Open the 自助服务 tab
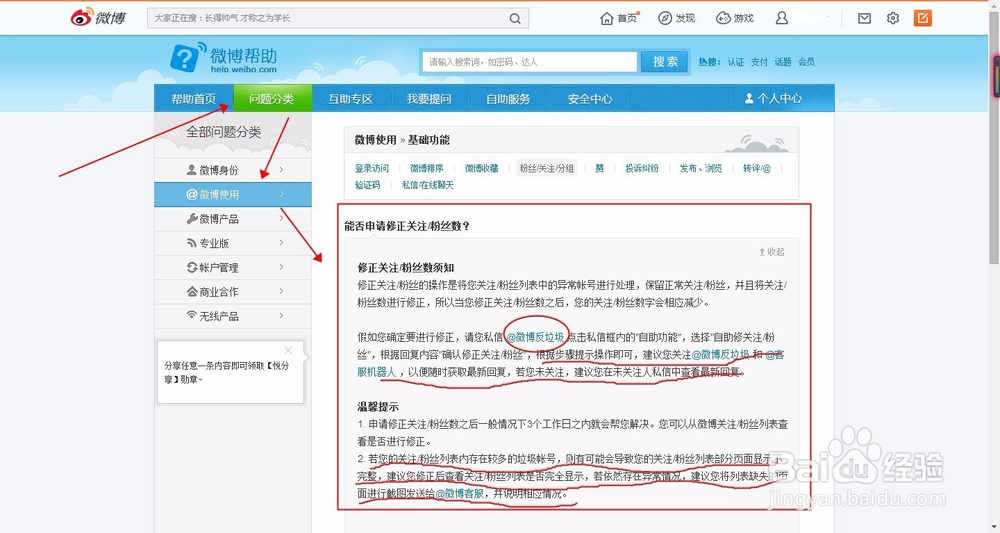 pos(508,99)
